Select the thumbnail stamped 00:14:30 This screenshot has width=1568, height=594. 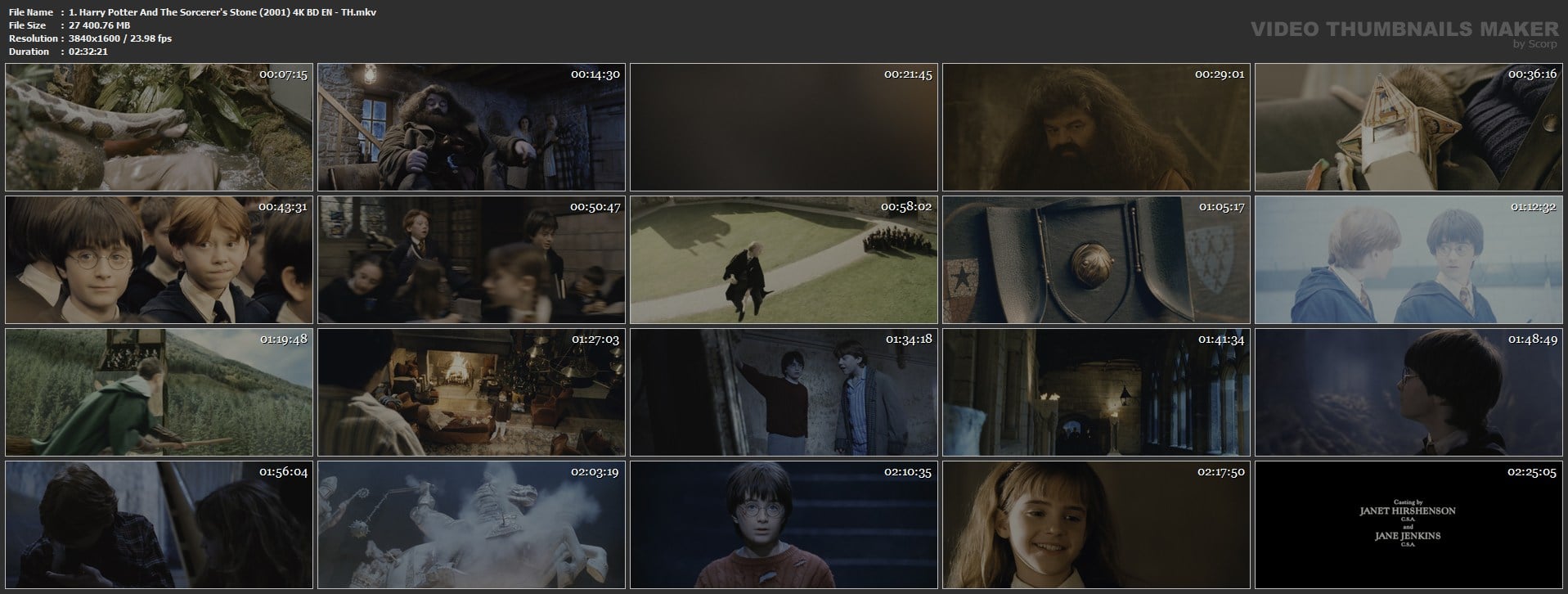471,128
